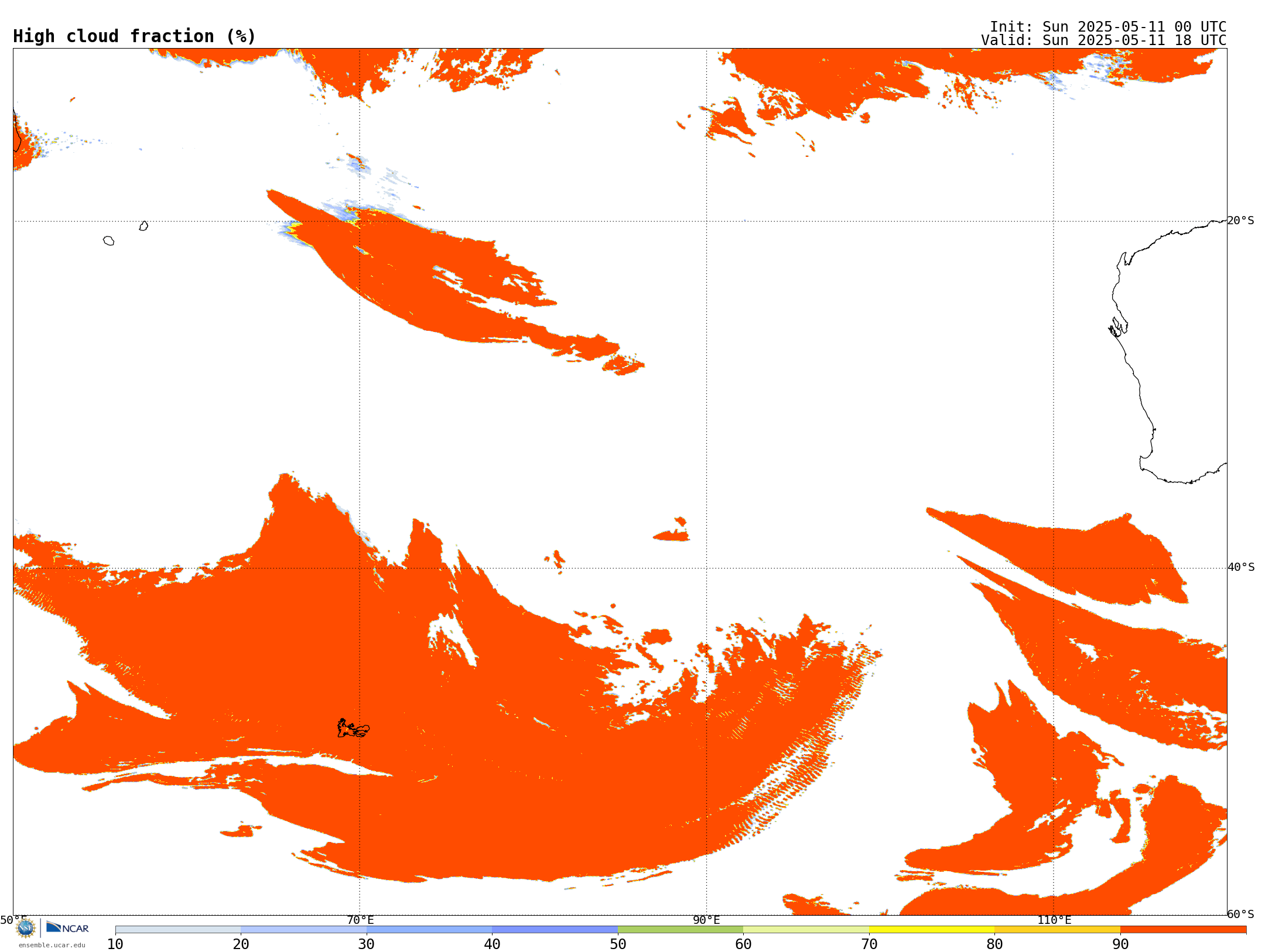Screen dimensions: 1265x952
Task: Pick the 80-90 gold colorbar segment
Action: coord(1057,930)
